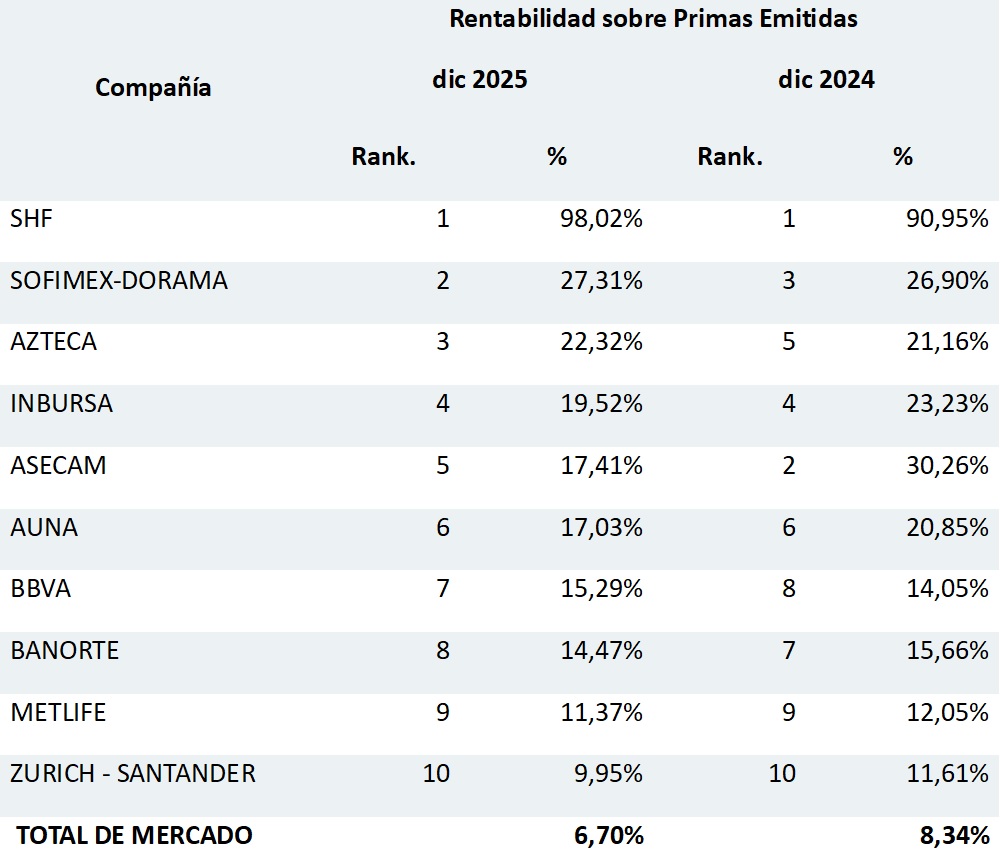Select the ASECAM company cell
1000x857 pixels.
pyautogui.click(x=58, y=466)
